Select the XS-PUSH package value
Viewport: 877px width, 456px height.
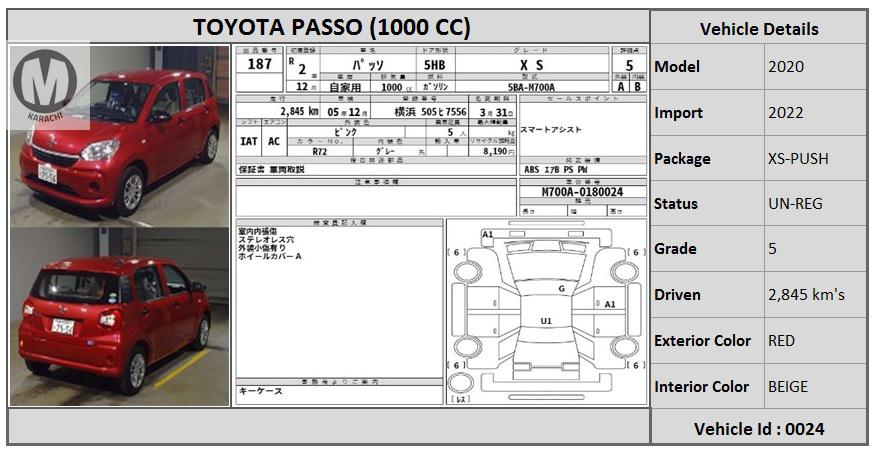coord(798,158)
